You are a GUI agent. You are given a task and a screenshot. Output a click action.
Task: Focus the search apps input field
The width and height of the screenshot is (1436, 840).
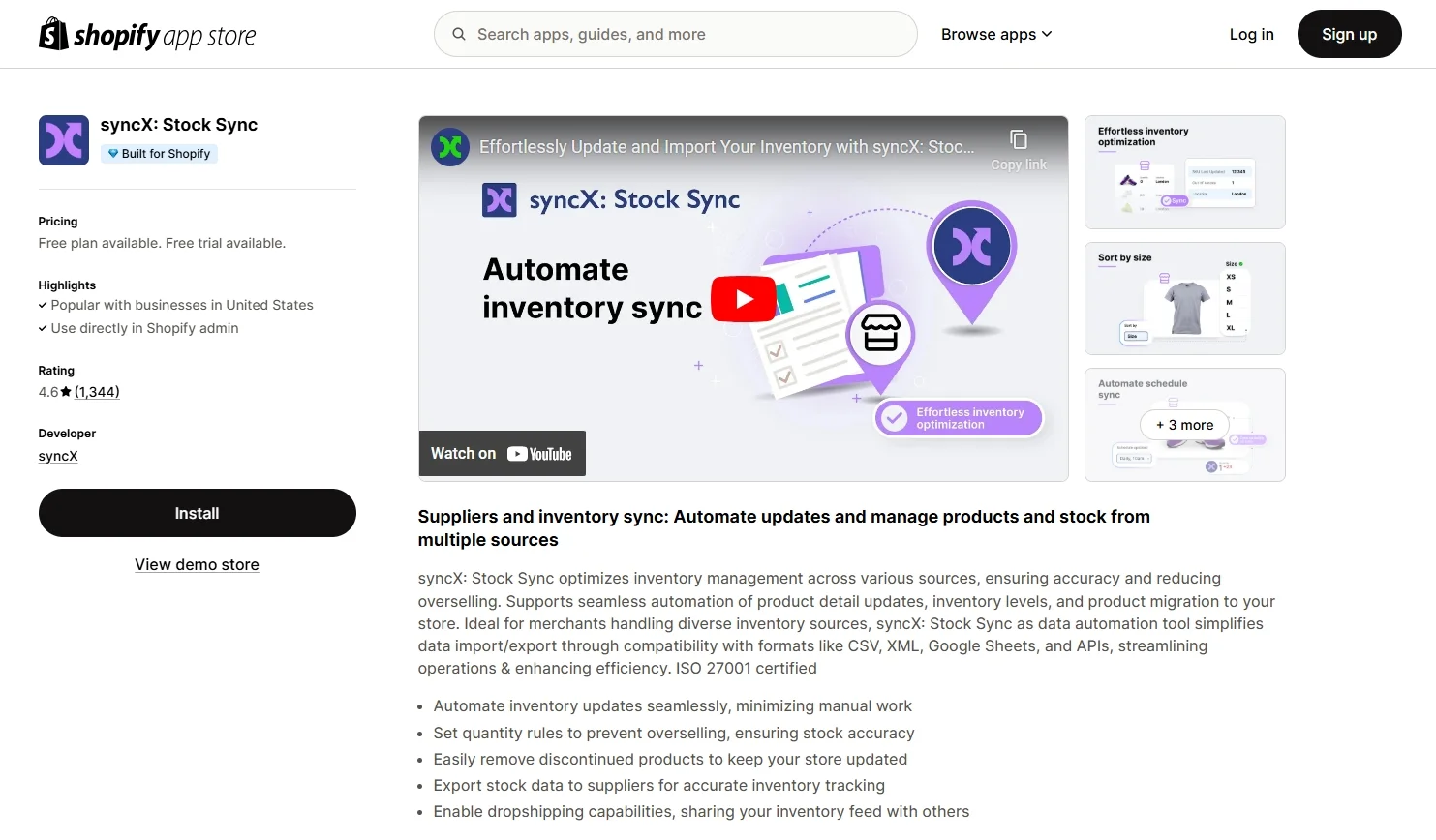pyautogui.click(x=676, y=34)
